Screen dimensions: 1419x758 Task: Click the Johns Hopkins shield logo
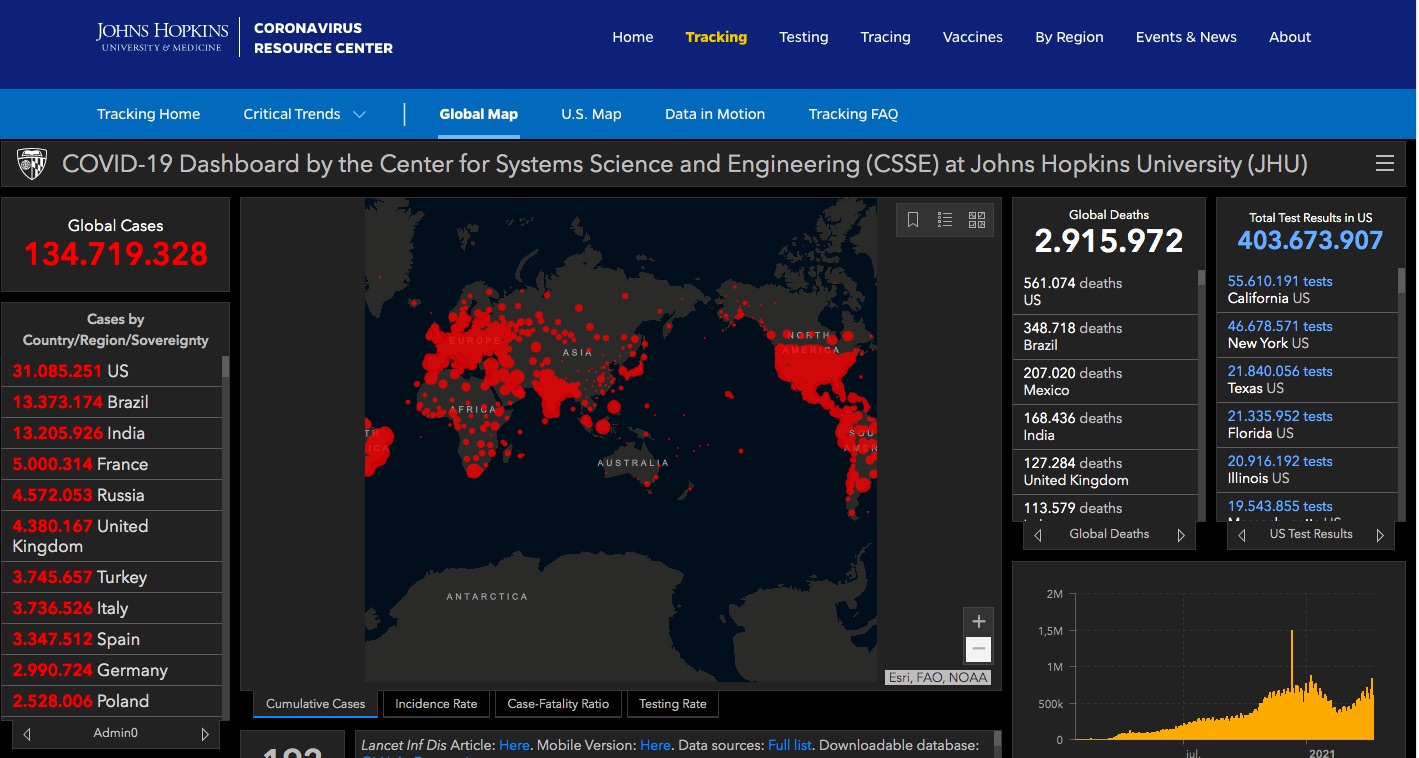pos(32,164)
